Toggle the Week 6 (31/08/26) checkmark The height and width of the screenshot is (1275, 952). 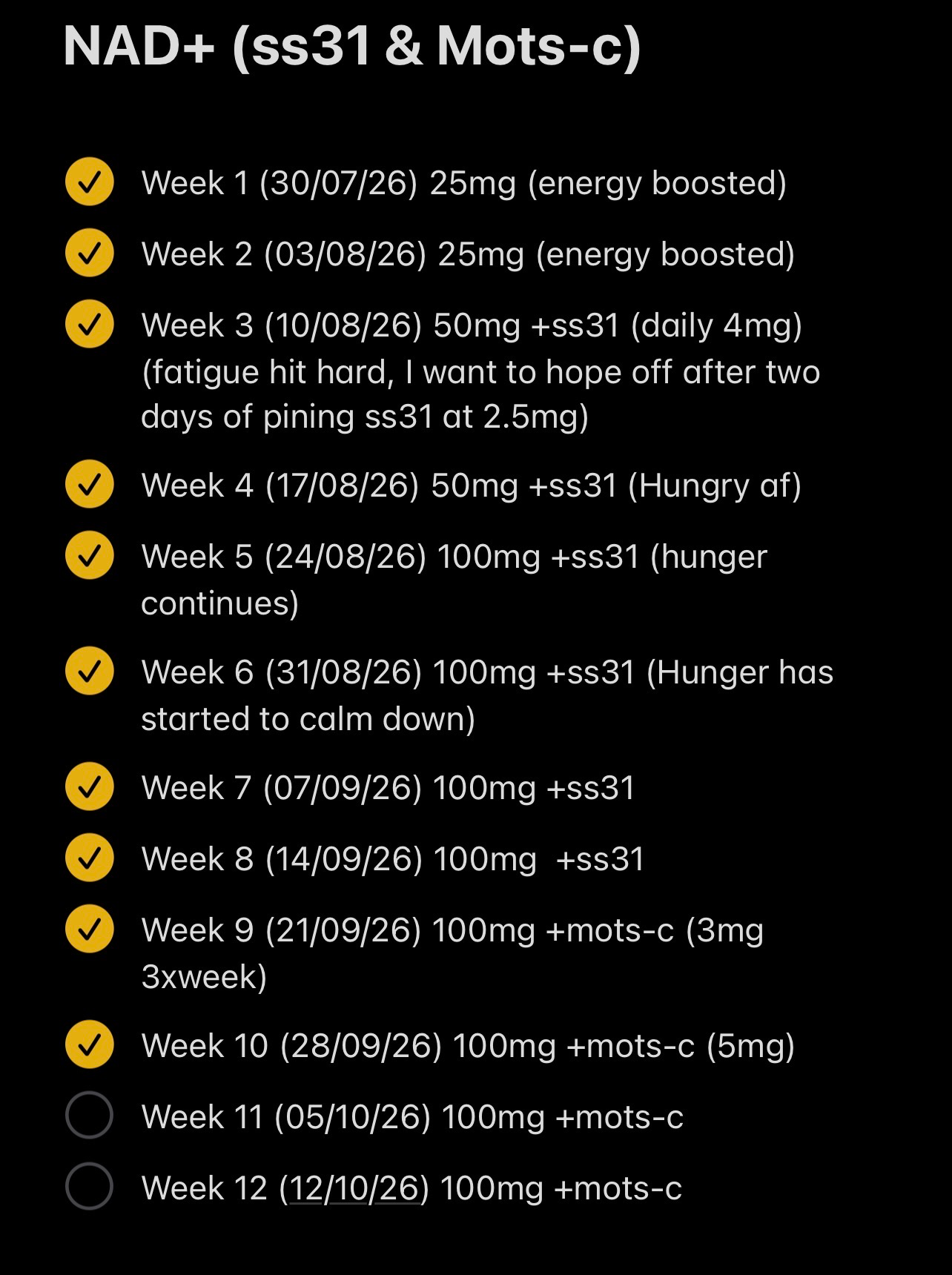[x=89, y=671]
